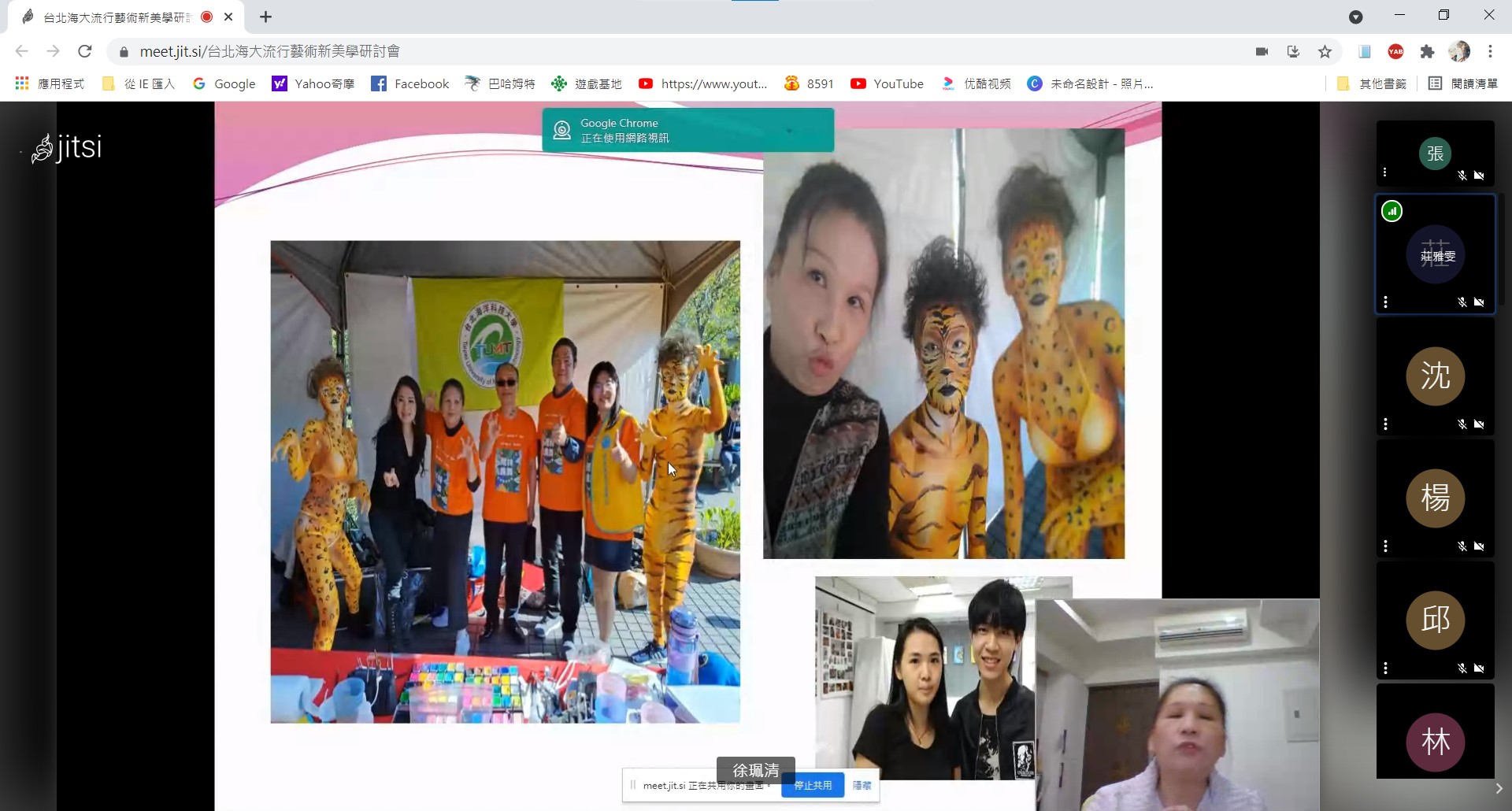
Task: Go back to the previous page
Action: click(x=21, y=52)
